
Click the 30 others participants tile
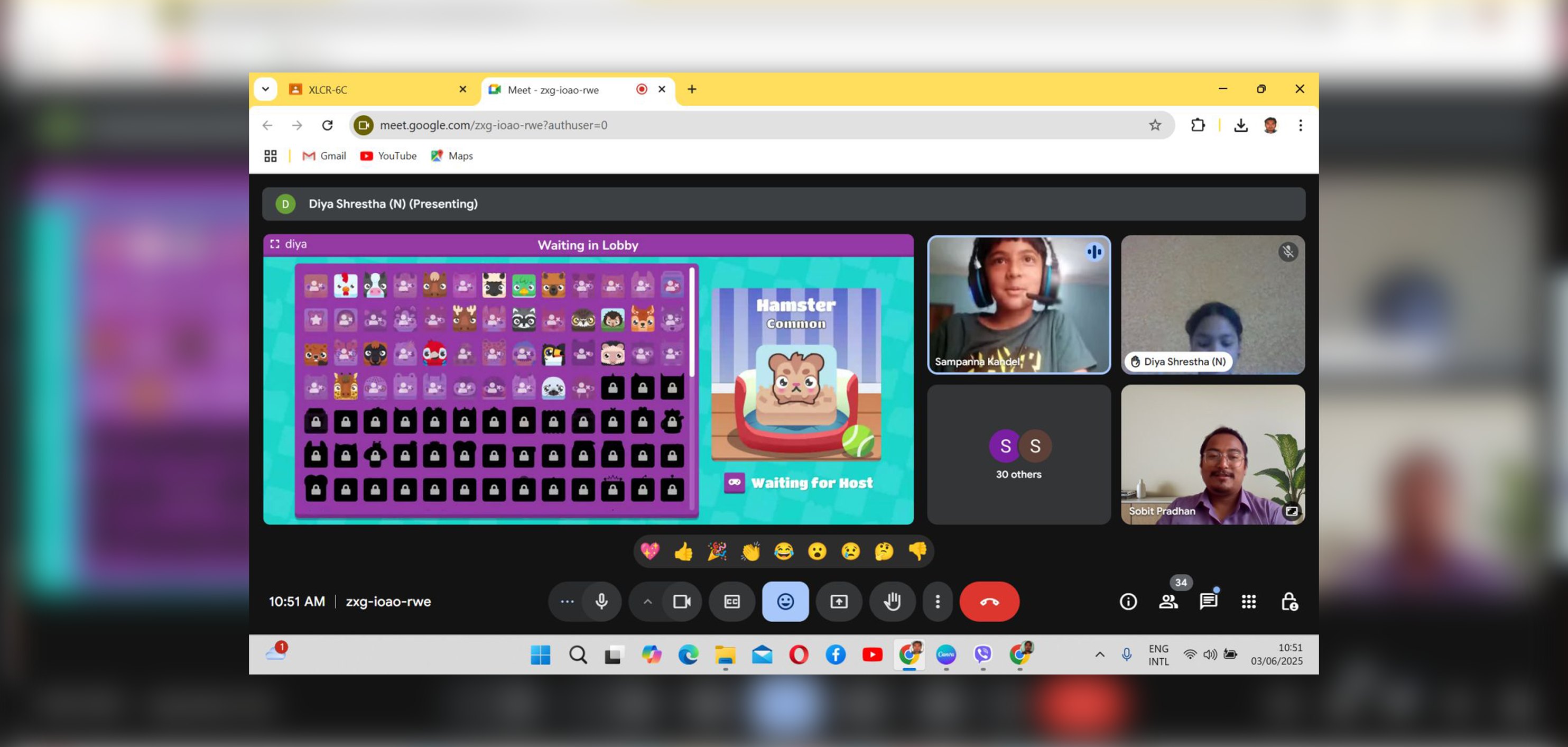[1018, 454]
